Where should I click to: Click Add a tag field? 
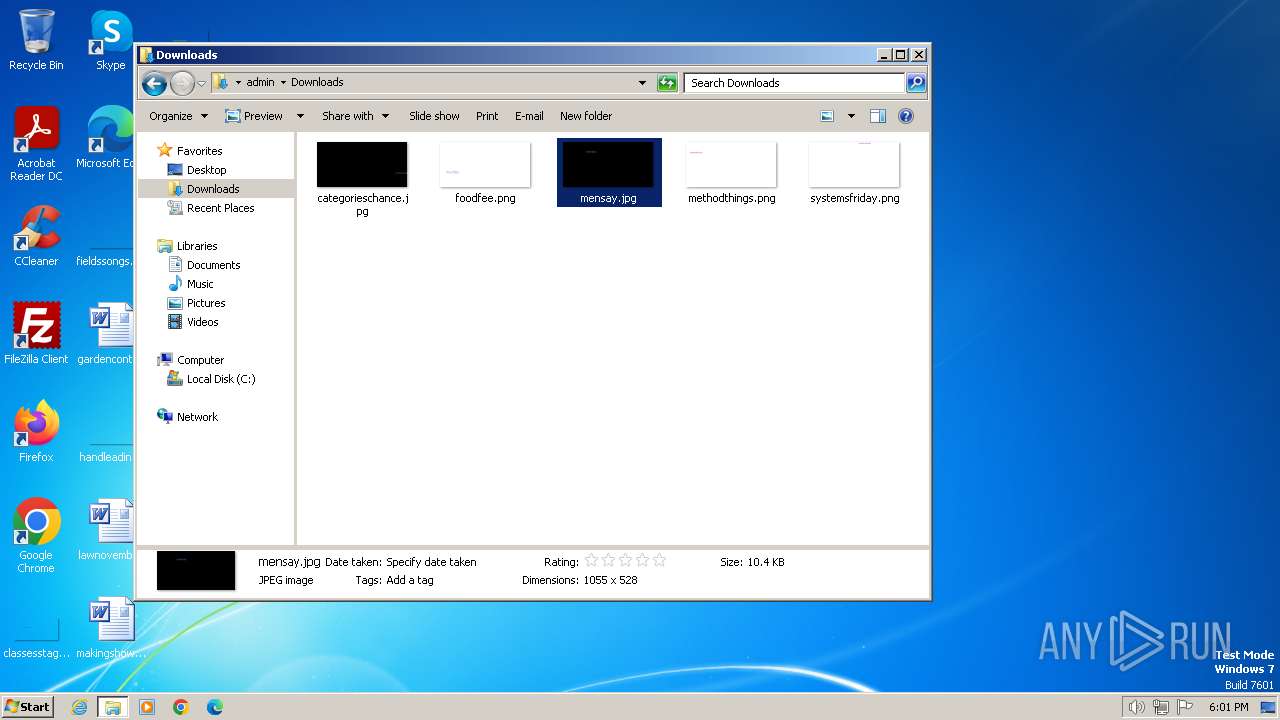[x=410, y=580]
